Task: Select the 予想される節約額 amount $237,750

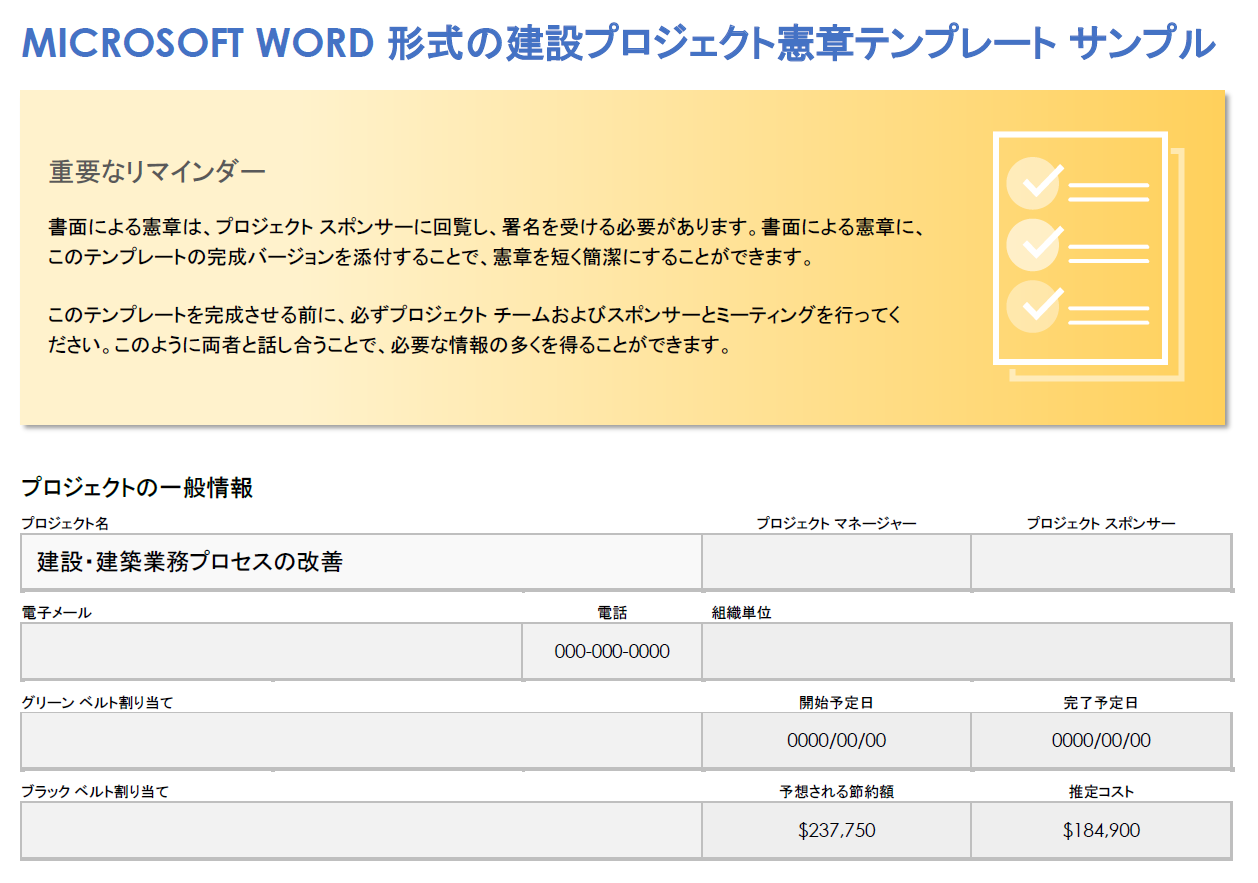Action: point(836,829)
